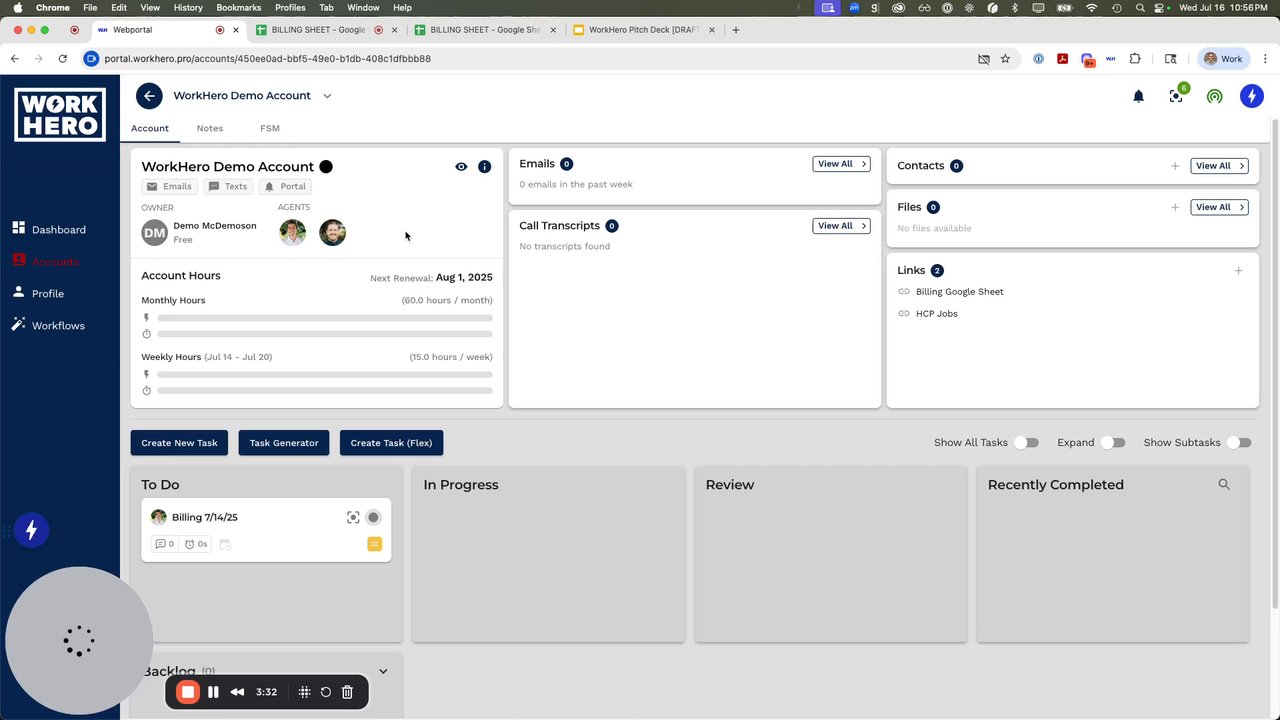View all Files

pyautogui.click(x=1219, y=207)
